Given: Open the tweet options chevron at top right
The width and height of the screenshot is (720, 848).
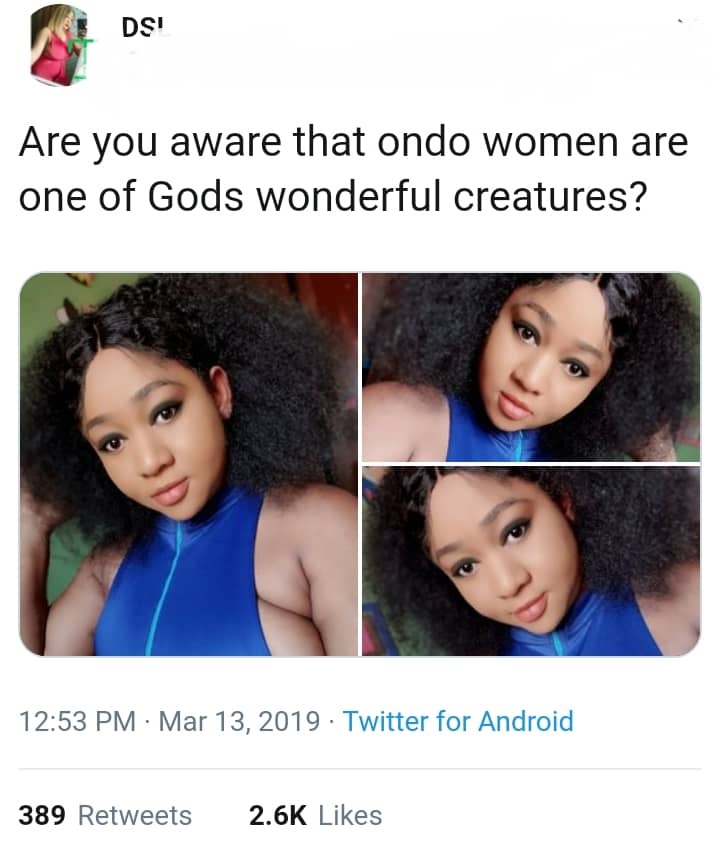Looking at the screenshot, I should tap(686, 20).
